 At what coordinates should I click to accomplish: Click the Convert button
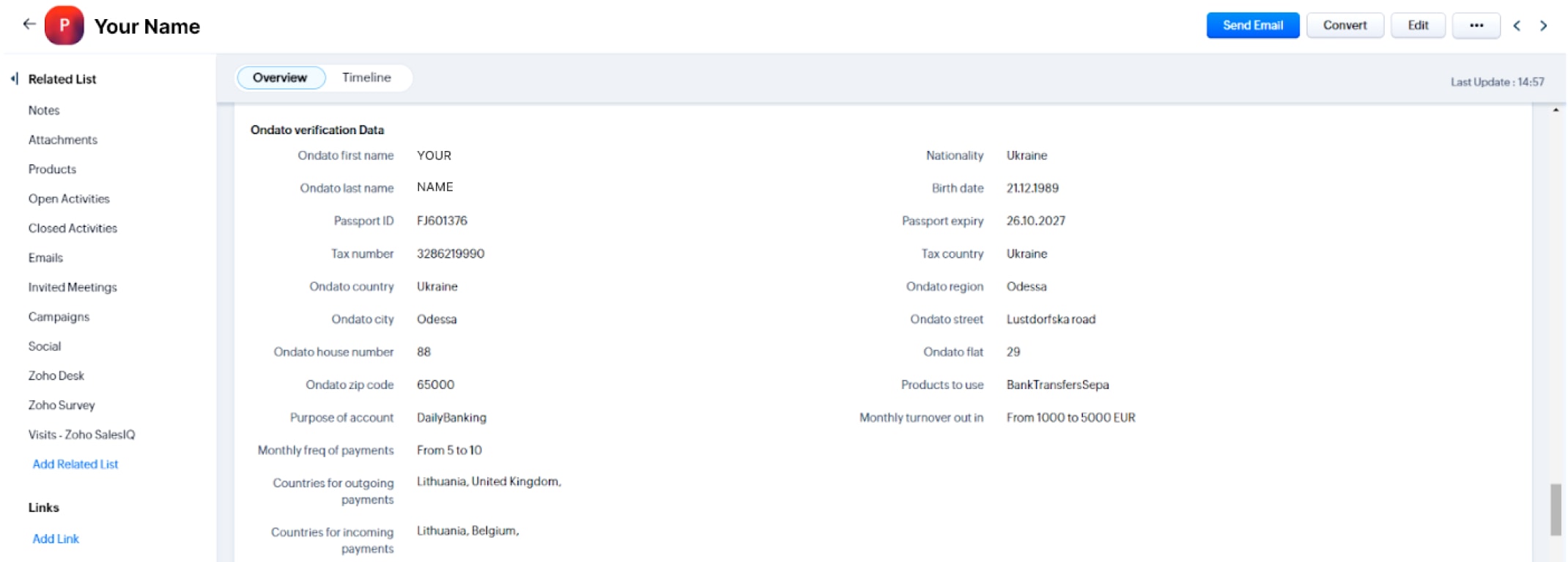(x=1345, y=26)
